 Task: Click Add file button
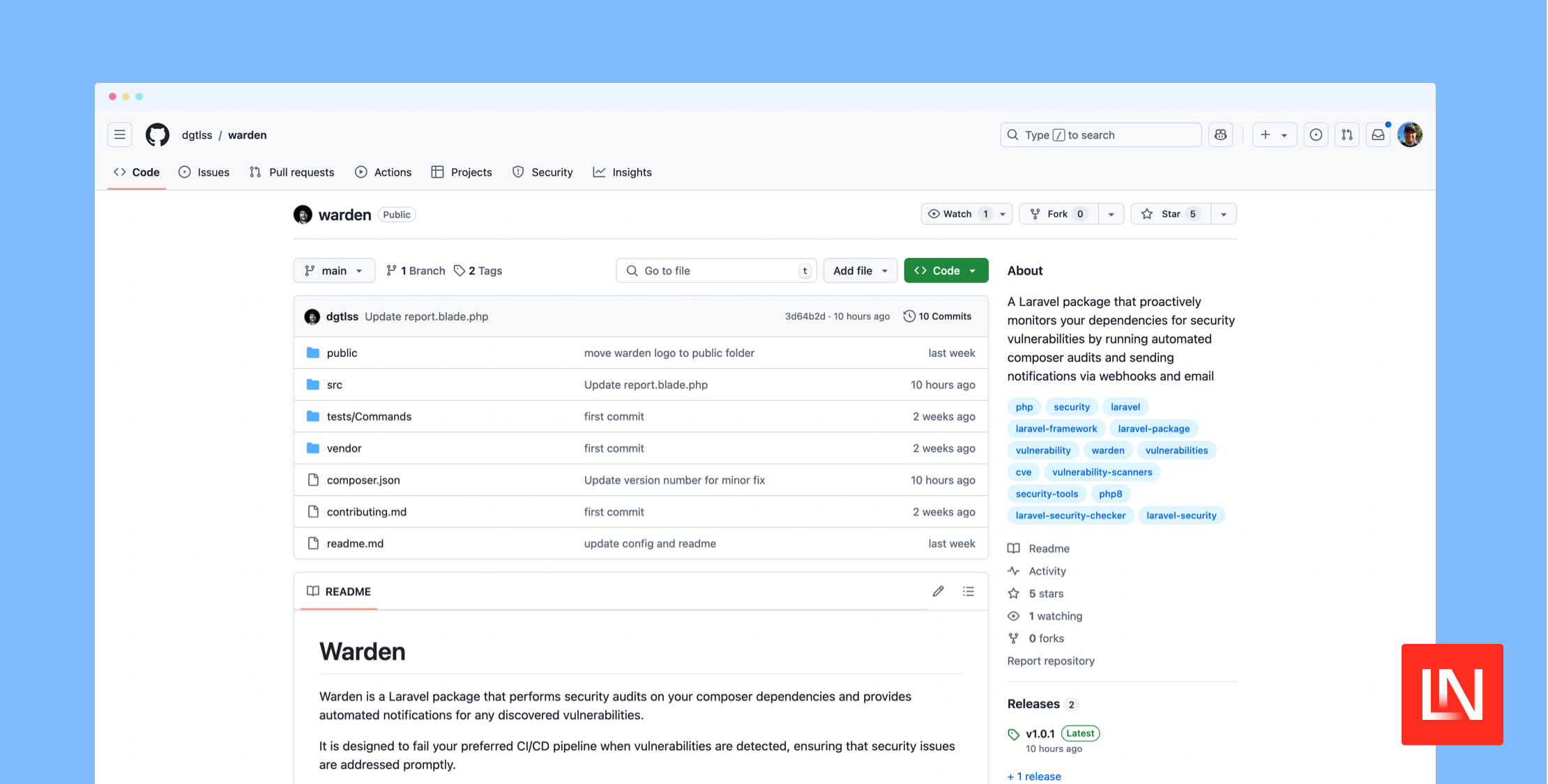point(859,270)
